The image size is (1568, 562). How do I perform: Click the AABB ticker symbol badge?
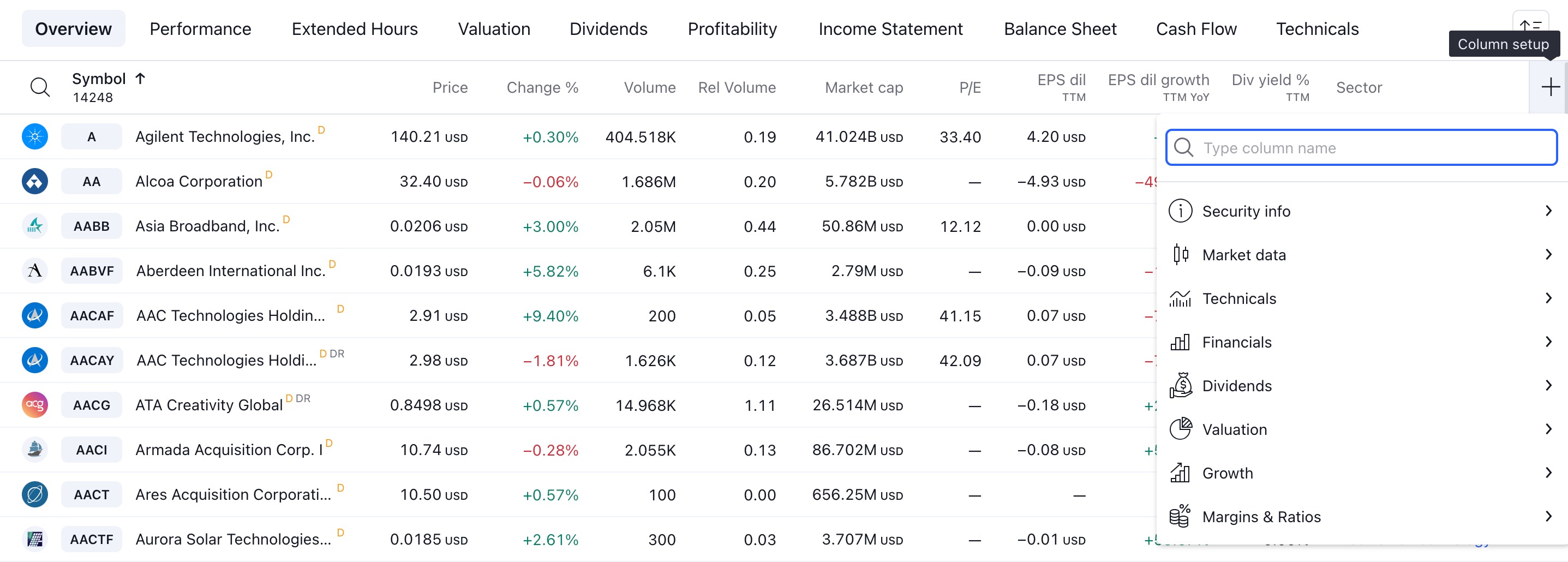pyautogui.click(x=91, y=226)
